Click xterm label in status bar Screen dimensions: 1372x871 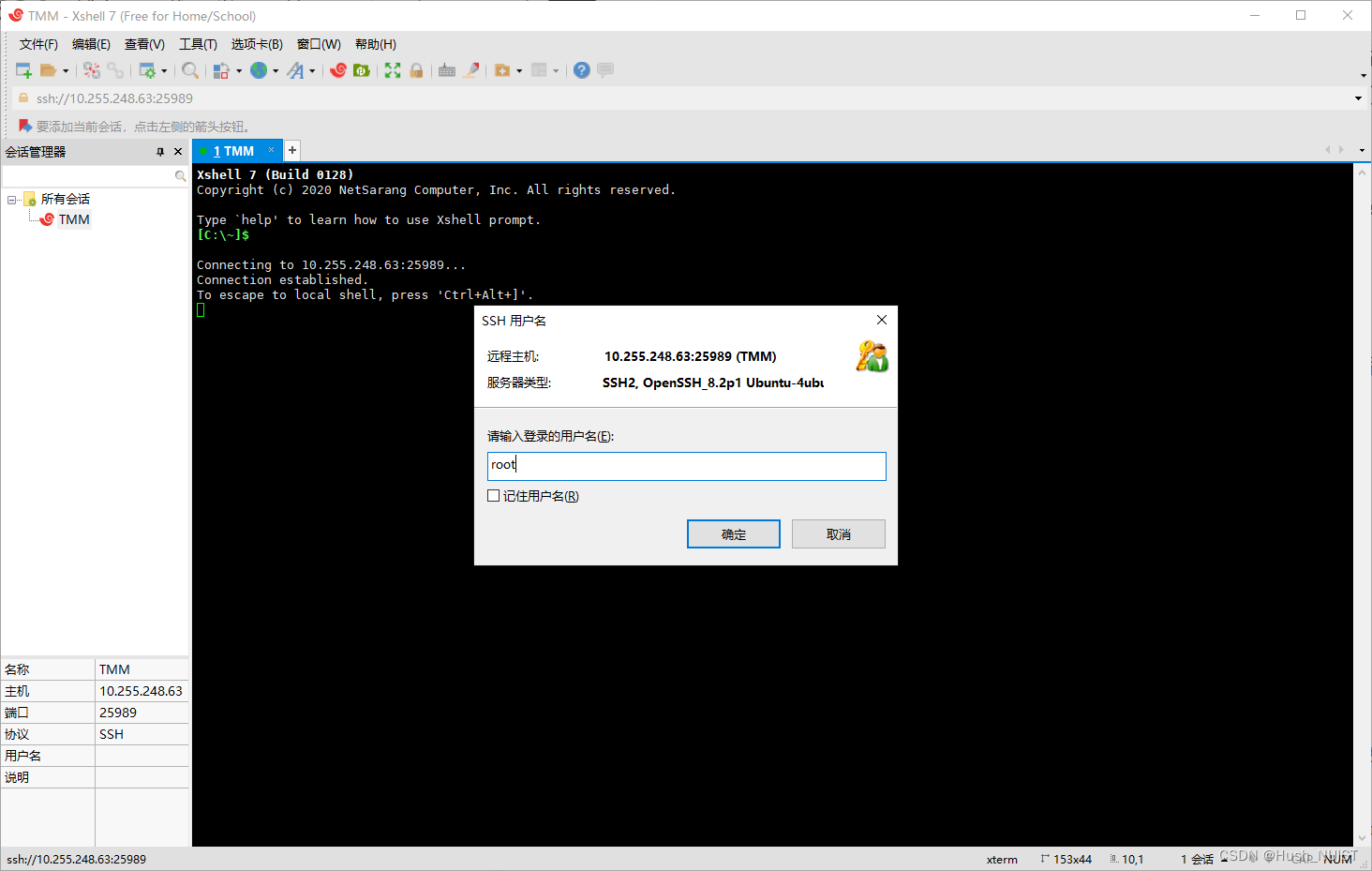tap(1002, 859)
